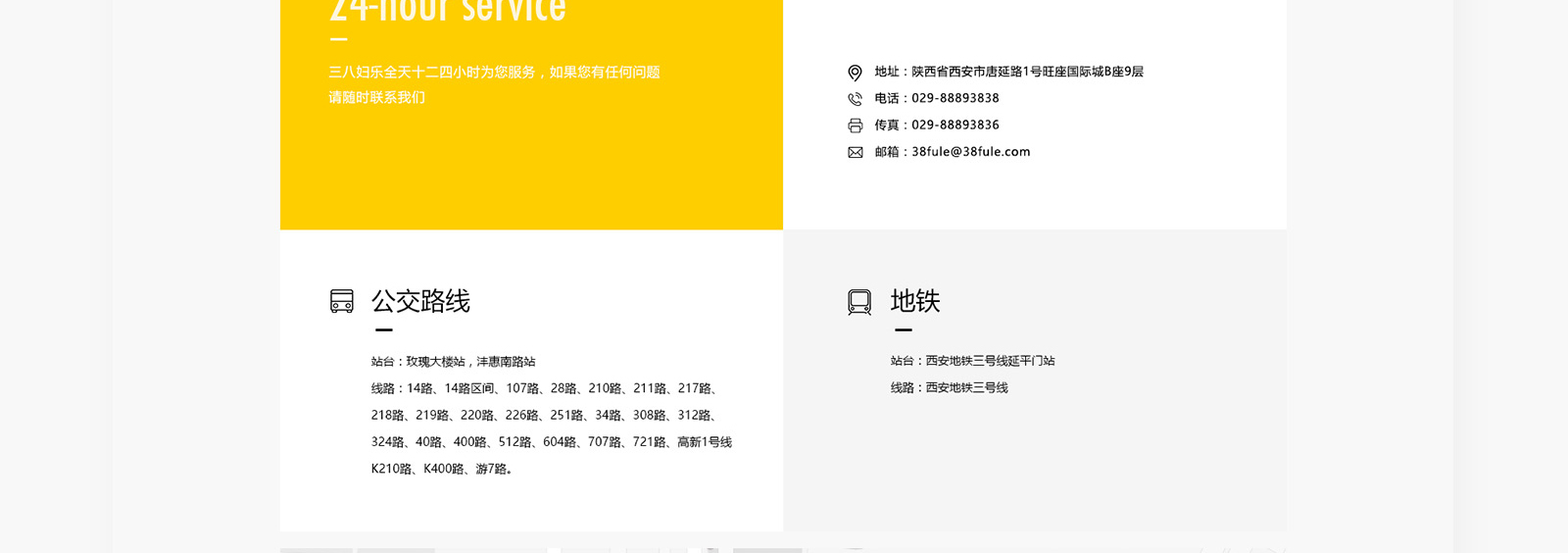This screenshot has height=553, width=1568.
Task: Click the email address 38fule@38fule.com
Action: pos(970,152)
